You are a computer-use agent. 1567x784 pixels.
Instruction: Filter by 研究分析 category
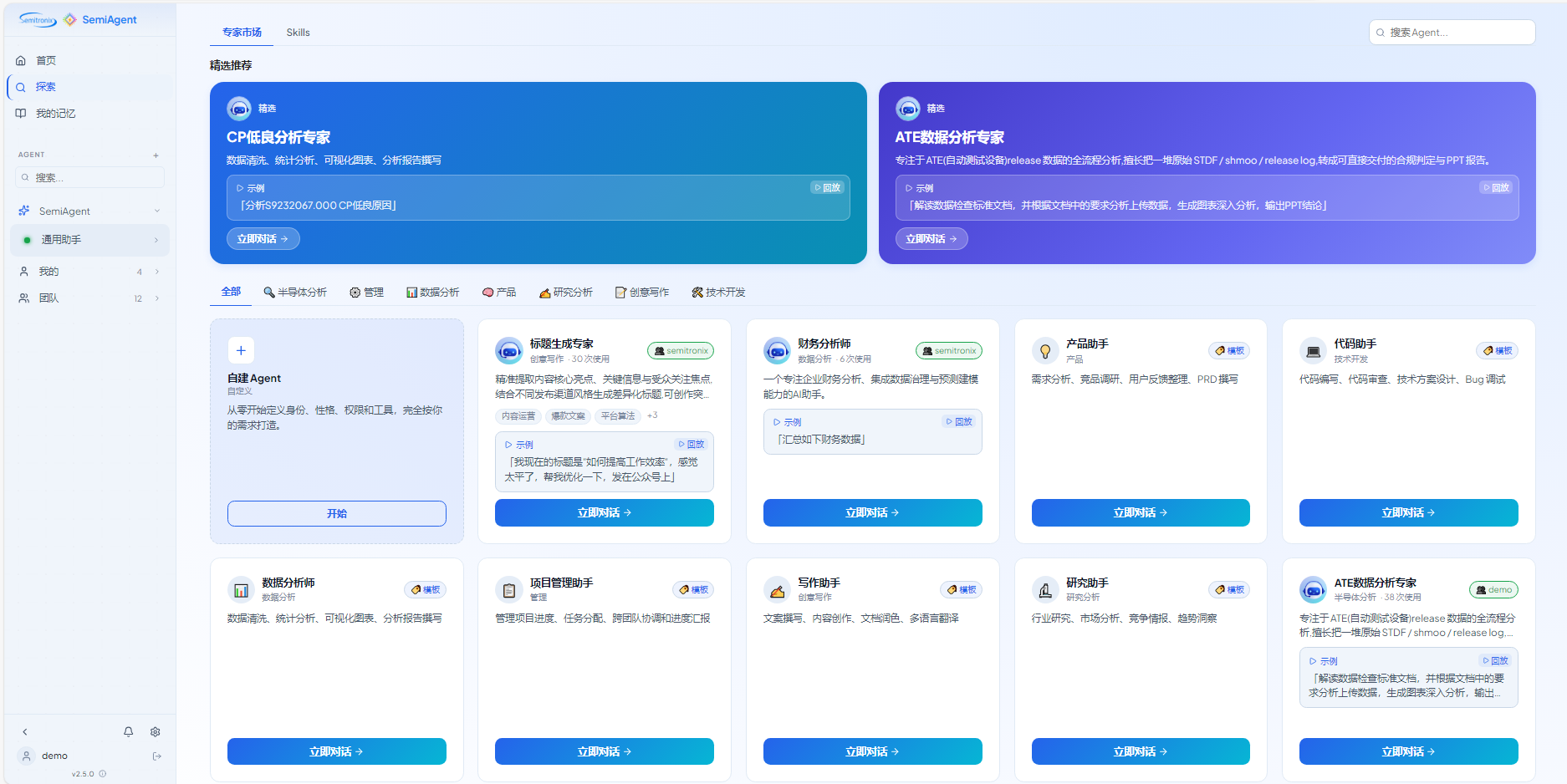566,293
